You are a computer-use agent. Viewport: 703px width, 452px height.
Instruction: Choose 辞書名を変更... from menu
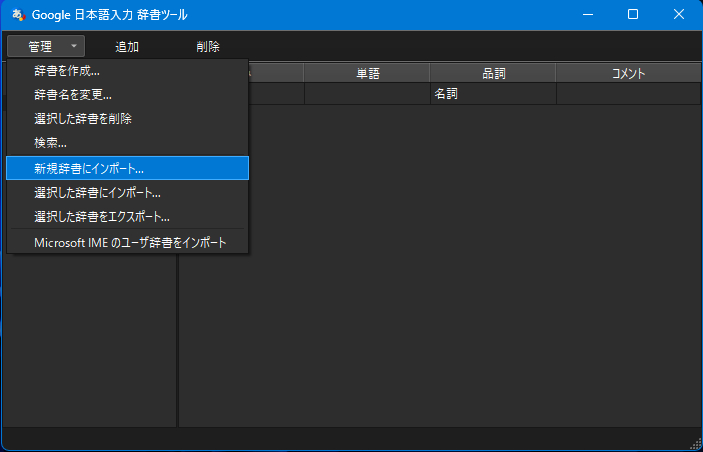pyautogui.click(x=127, y=95)
